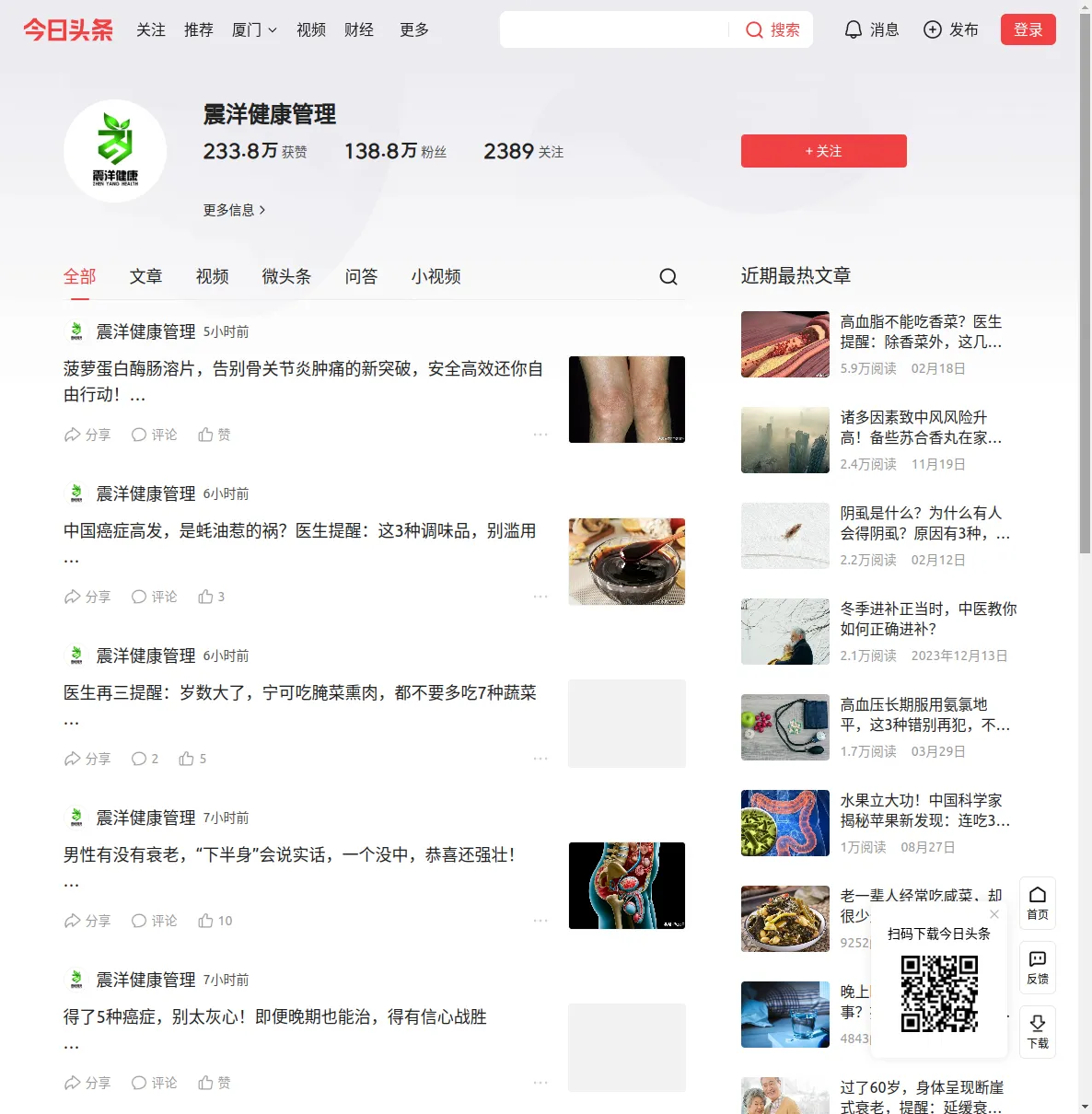This screenshot has height=1114, width=1092.
Task: Open more options for 菠萝蛋白酶肠溶片 post
Action: click(540, 435)
